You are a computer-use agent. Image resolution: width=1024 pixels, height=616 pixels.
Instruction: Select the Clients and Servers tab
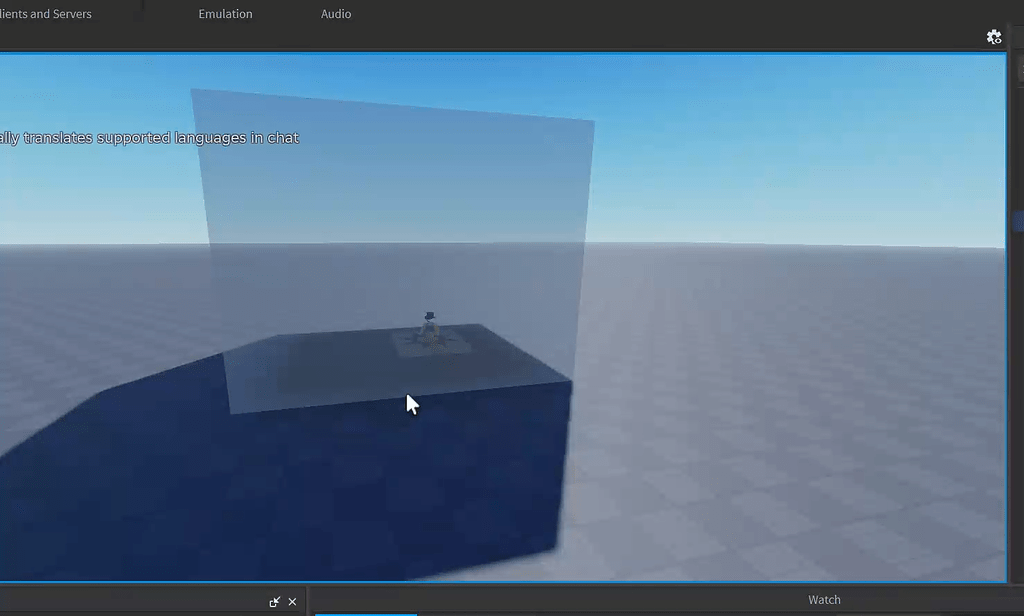click(x=45, y=13)
